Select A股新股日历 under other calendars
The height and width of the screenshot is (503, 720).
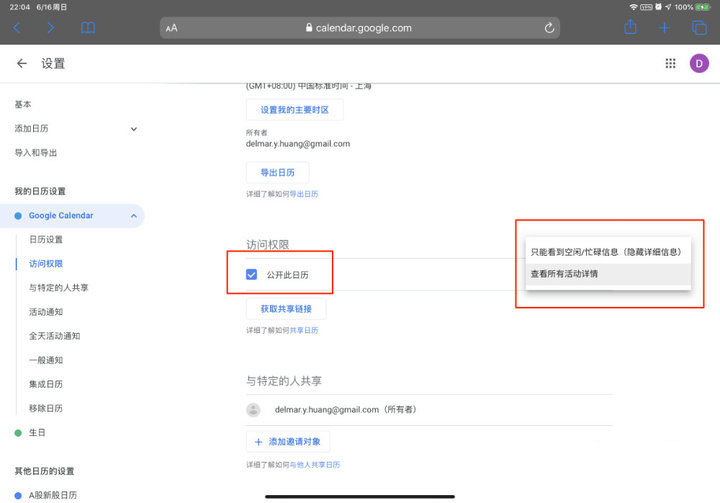point(53,495)
